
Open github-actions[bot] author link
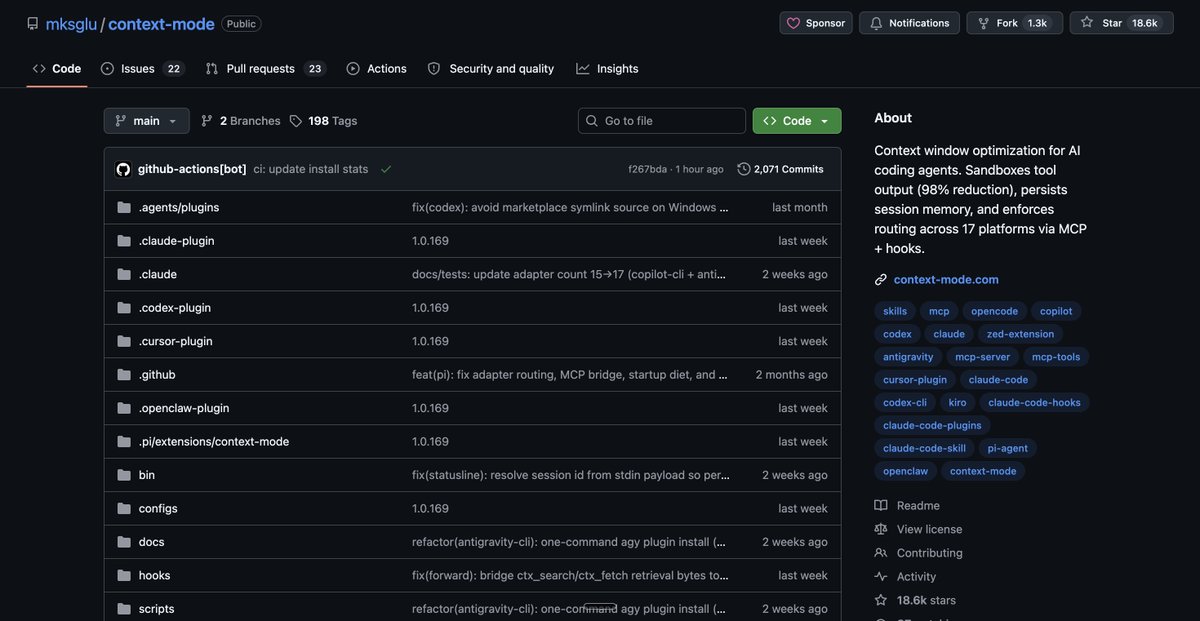pyautogui.click(x=192, y=169)
